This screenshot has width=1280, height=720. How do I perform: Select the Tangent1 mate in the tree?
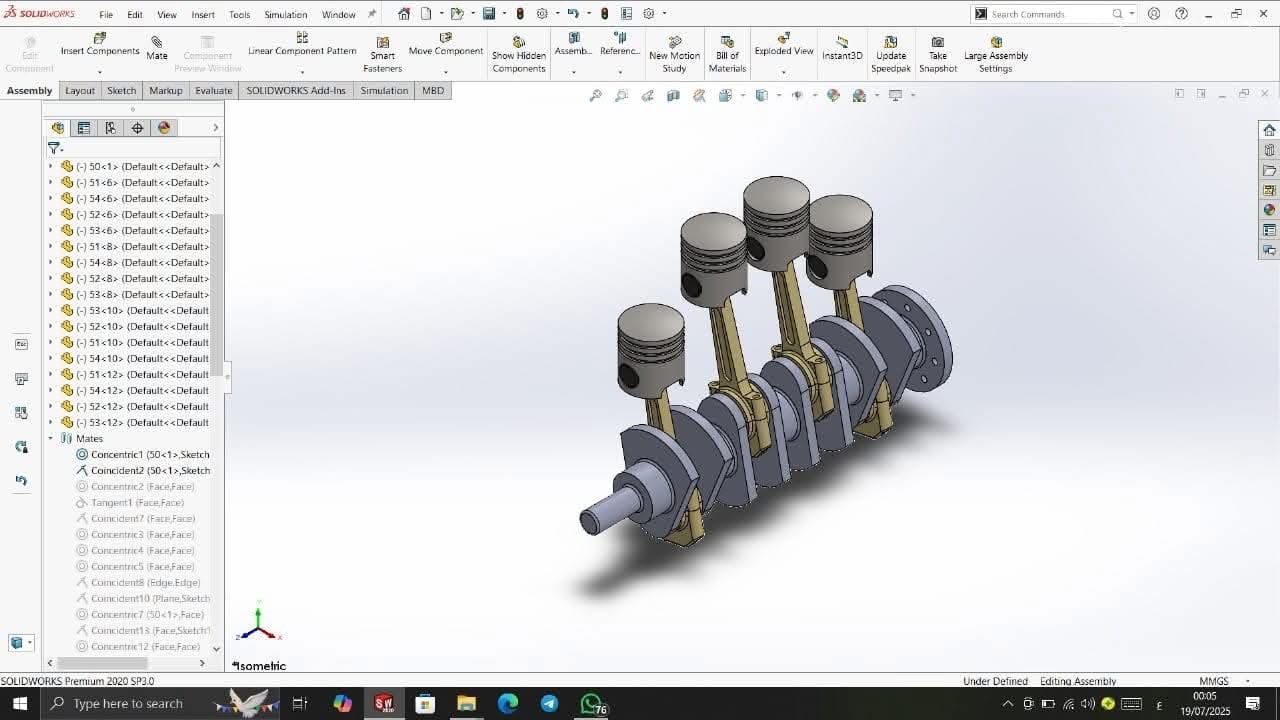coord(130,502)
